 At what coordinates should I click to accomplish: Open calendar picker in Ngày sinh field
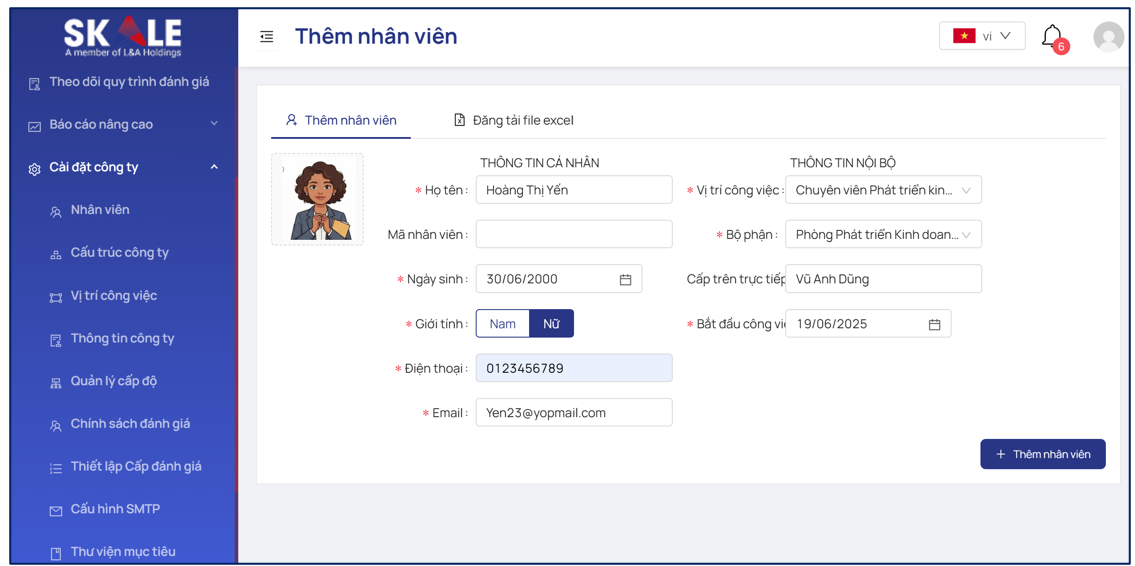(x=625, y=279)
